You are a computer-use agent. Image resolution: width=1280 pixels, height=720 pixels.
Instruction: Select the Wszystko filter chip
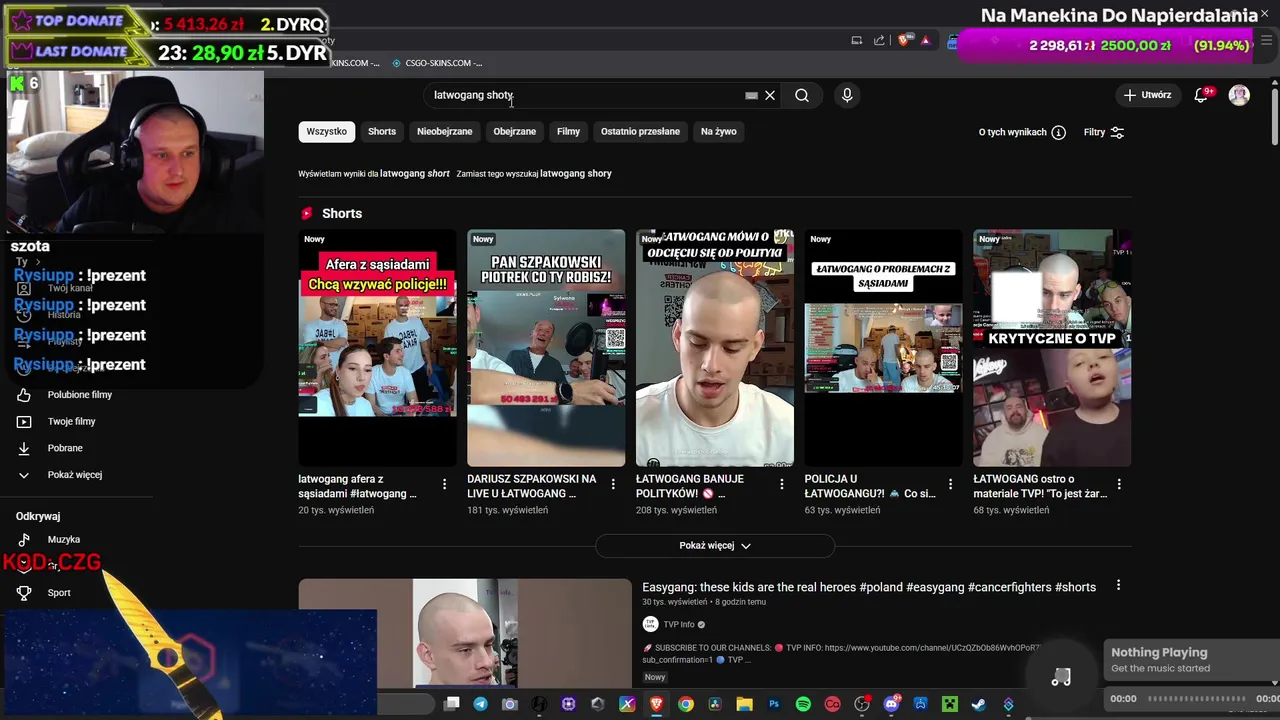click(326, 131)
